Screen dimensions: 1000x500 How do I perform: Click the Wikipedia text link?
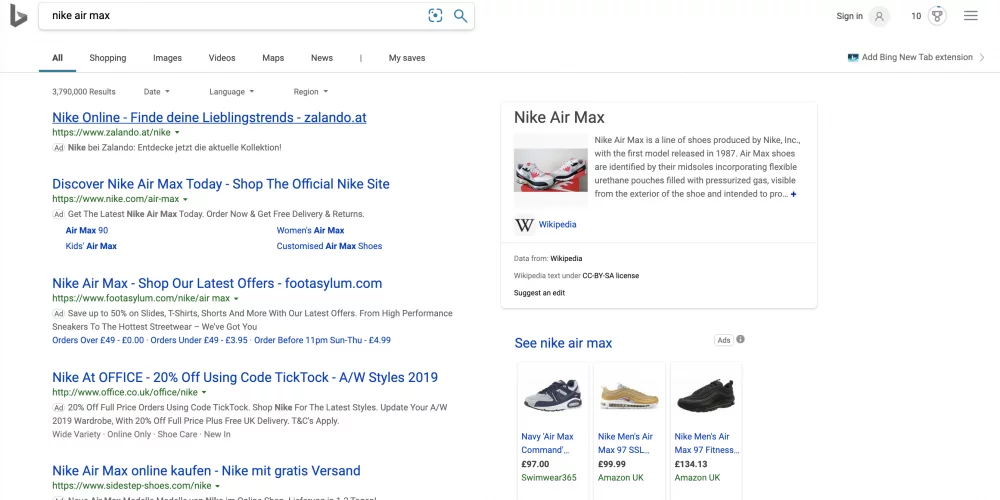tap(557, 224)
